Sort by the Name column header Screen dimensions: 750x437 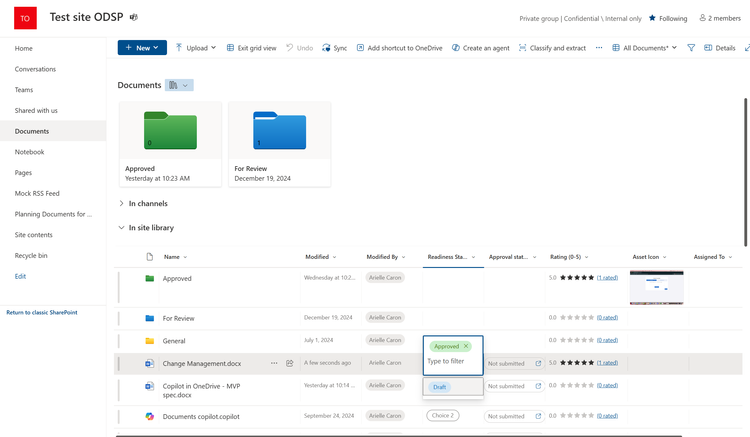[x=175, y=257]
